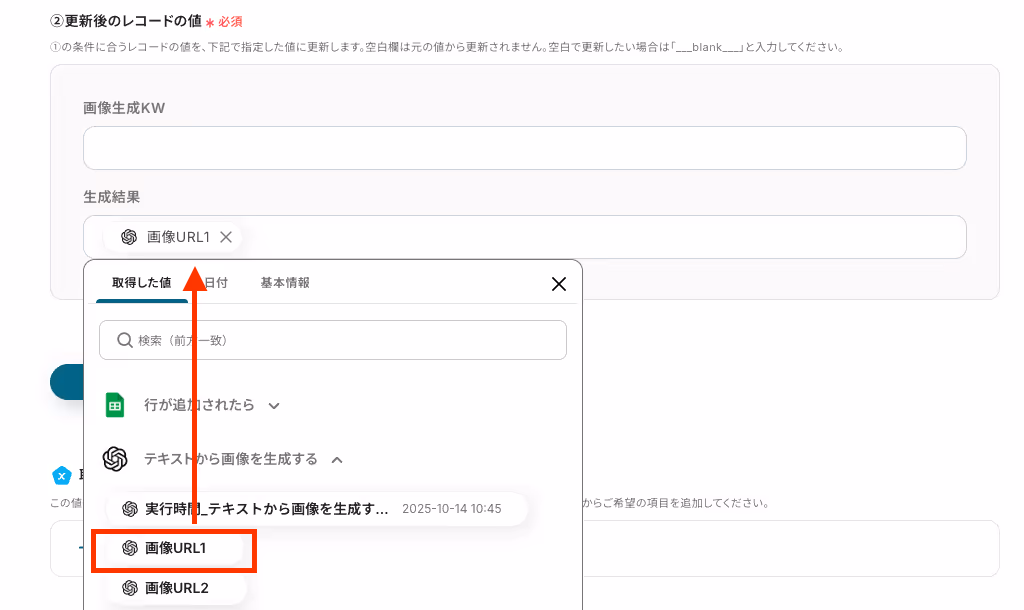Collapse the テキストから画像を生成する section chevron
The height and width of the screenshot is (610, 1024).
337,460
